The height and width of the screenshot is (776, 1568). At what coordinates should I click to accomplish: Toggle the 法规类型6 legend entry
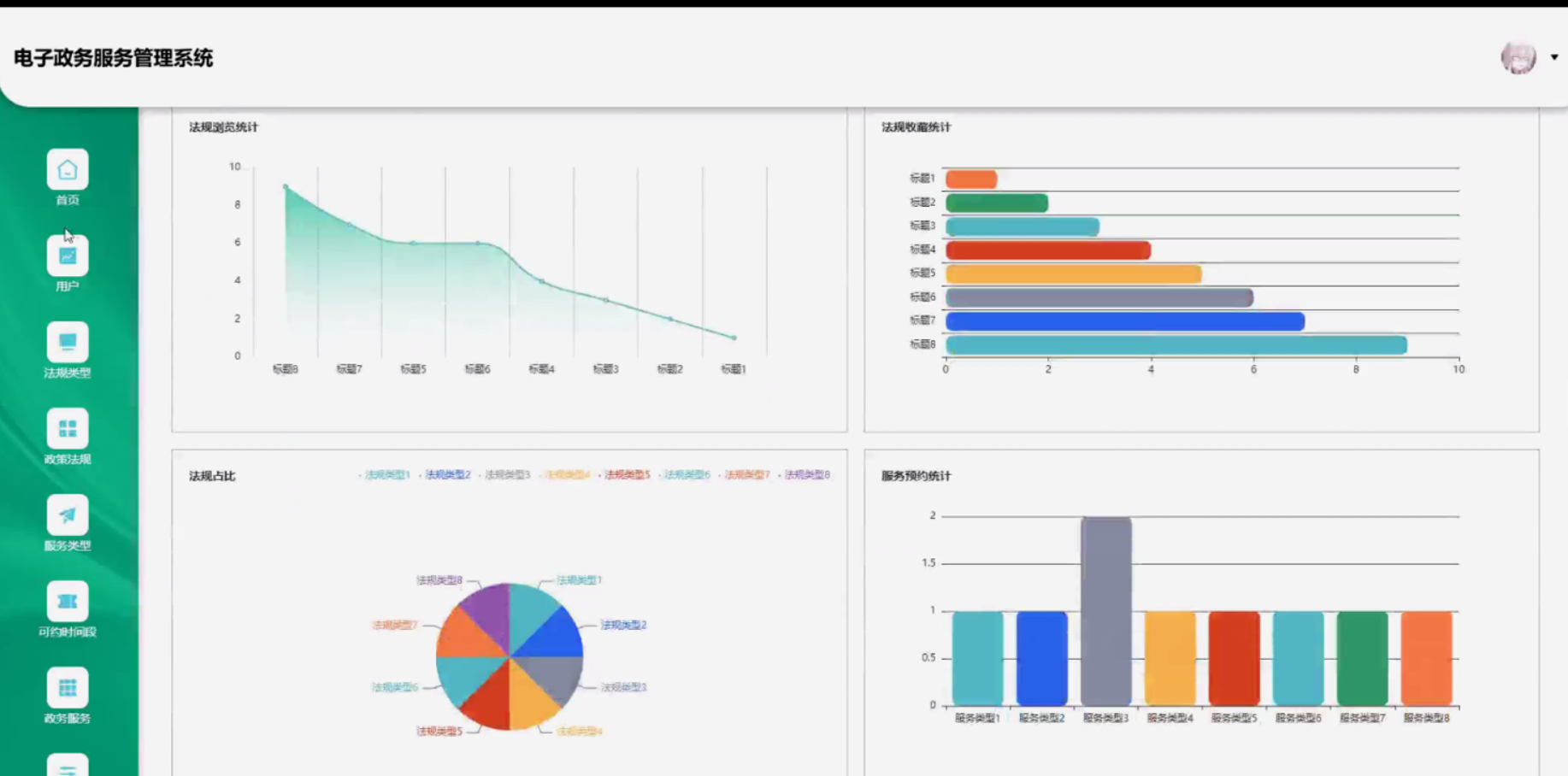(x=684, y=475)
